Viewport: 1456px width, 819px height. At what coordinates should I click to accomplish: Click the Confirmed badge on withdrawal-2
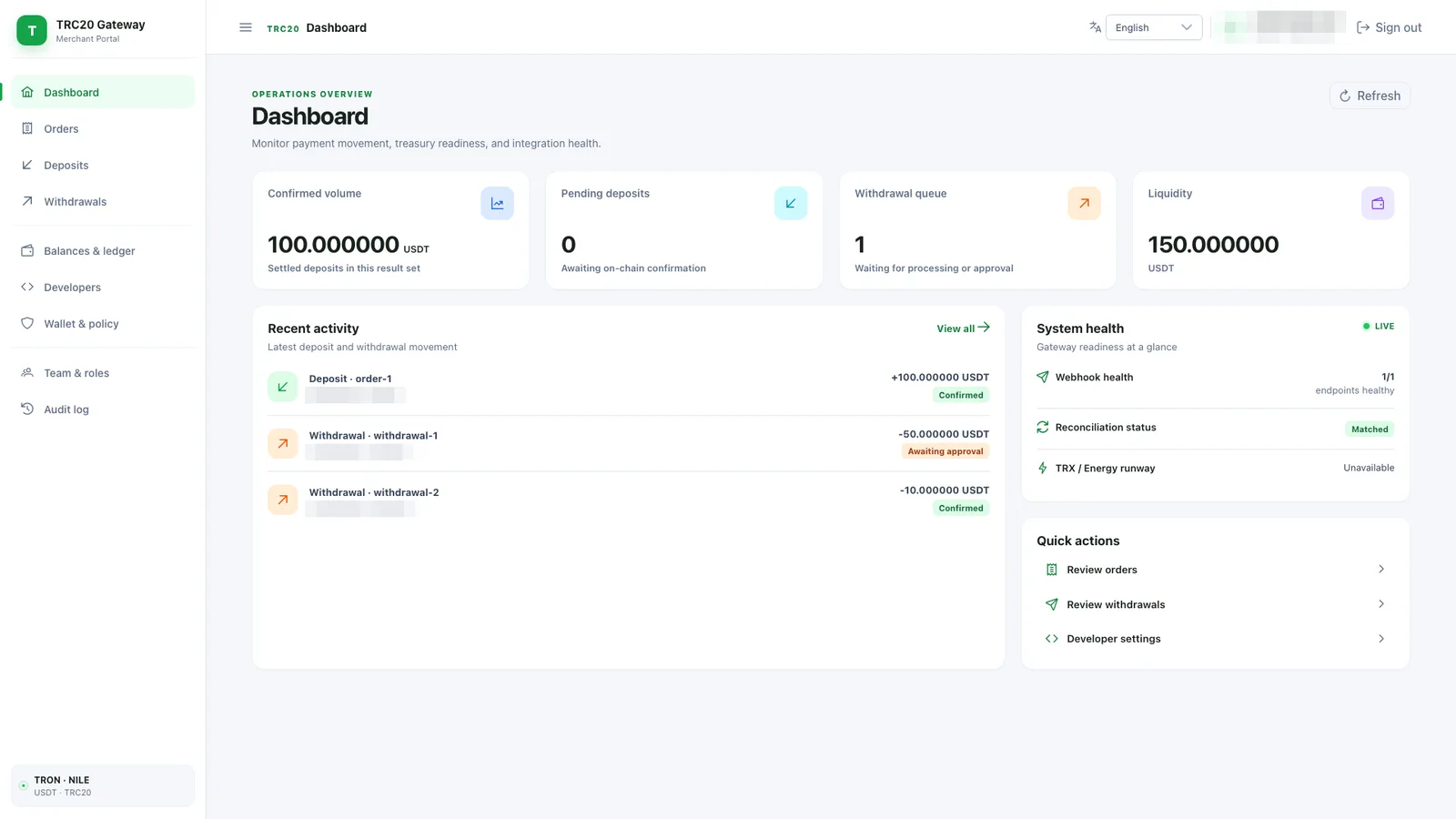[961, 508]
